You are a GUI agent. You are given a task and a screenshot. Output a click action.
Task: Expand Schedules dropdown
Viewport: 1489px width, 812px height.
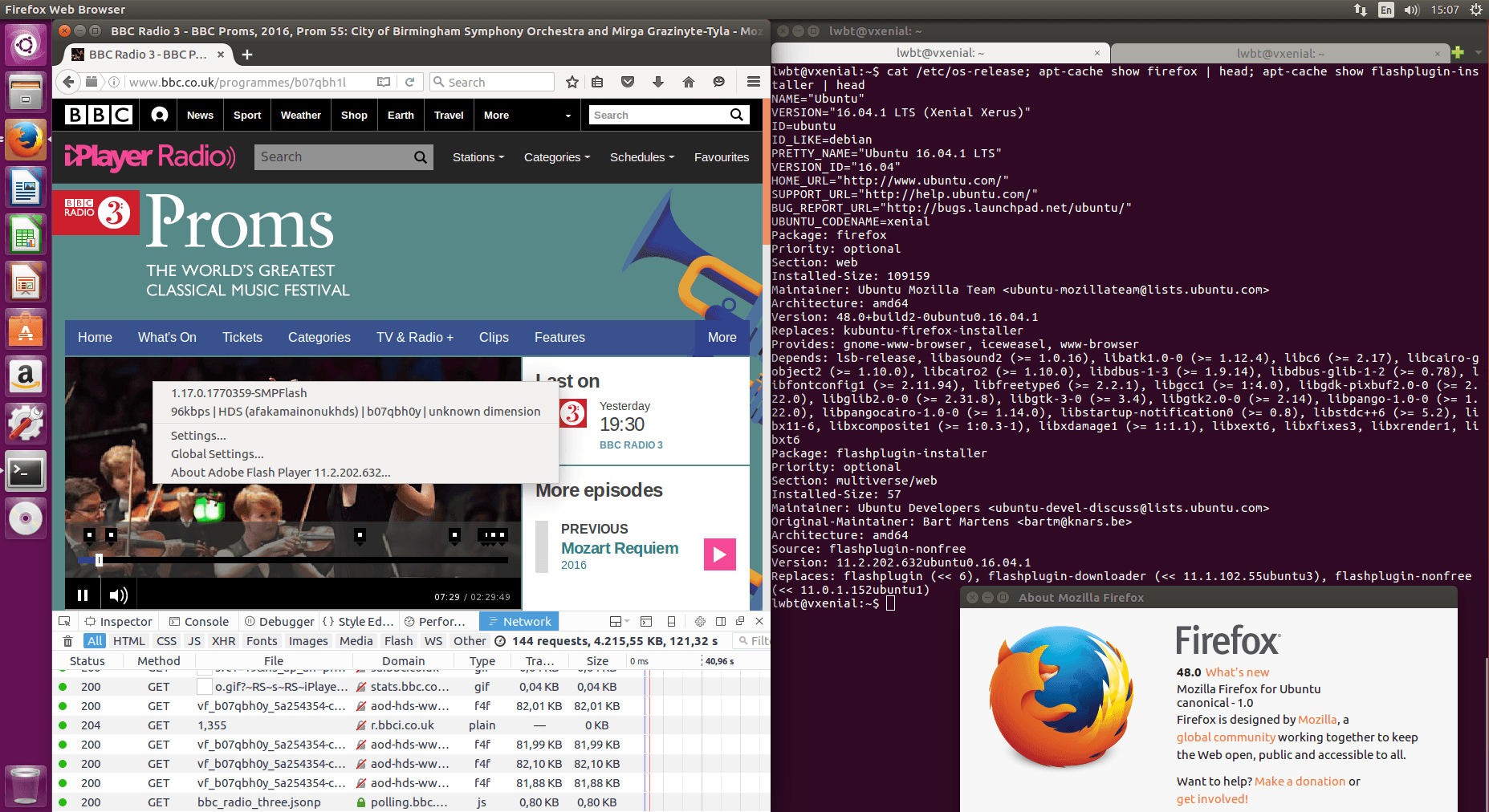click(x=642, y=157)
